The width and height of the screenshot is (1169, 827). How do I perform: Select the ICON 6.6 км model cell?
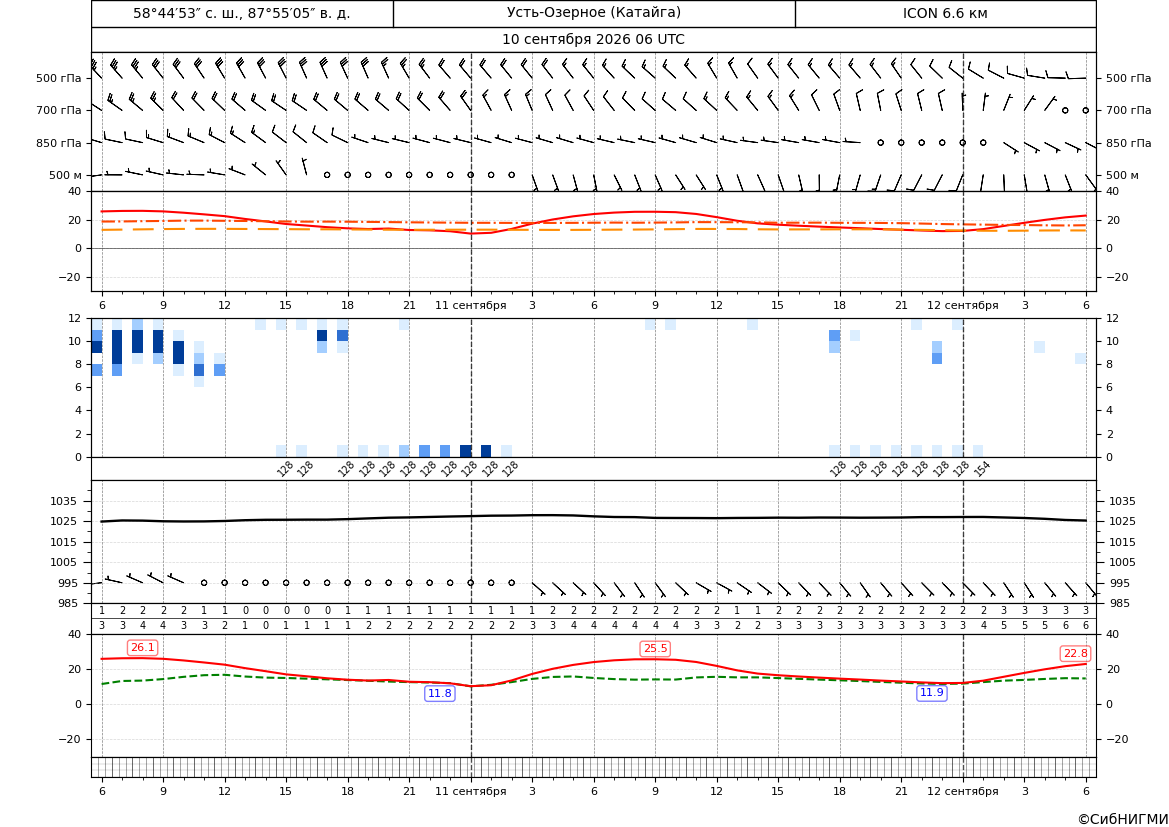coord(945,13)
